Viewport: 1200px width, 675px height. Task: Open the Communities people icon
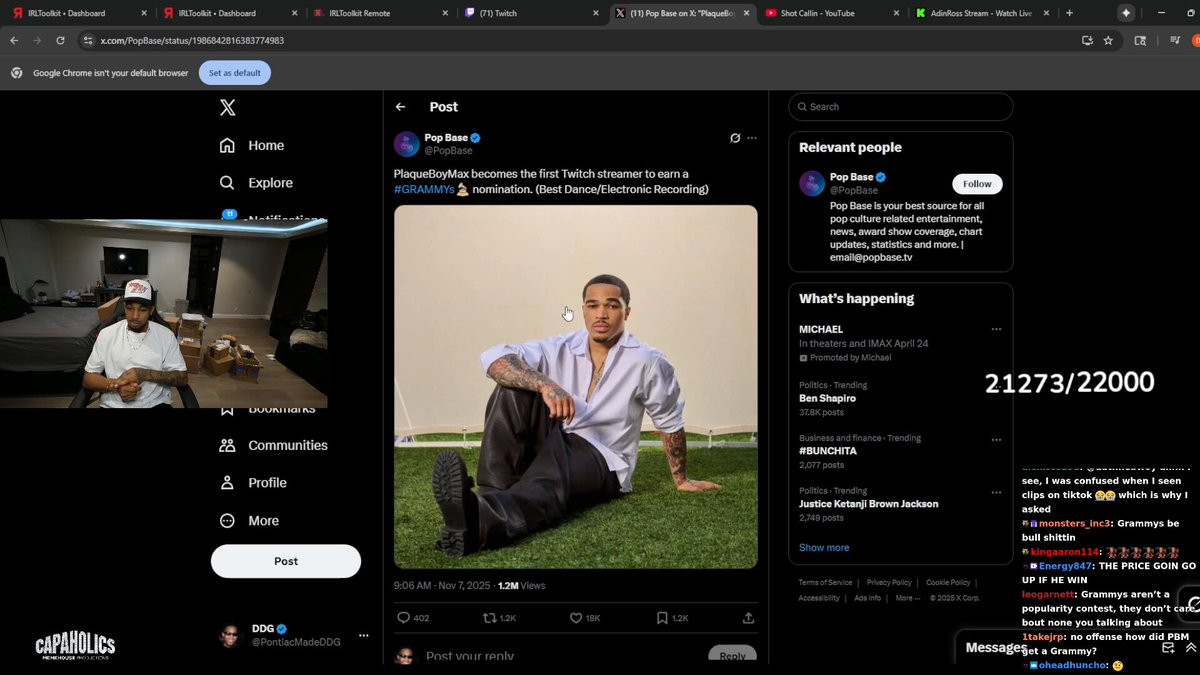228,445
